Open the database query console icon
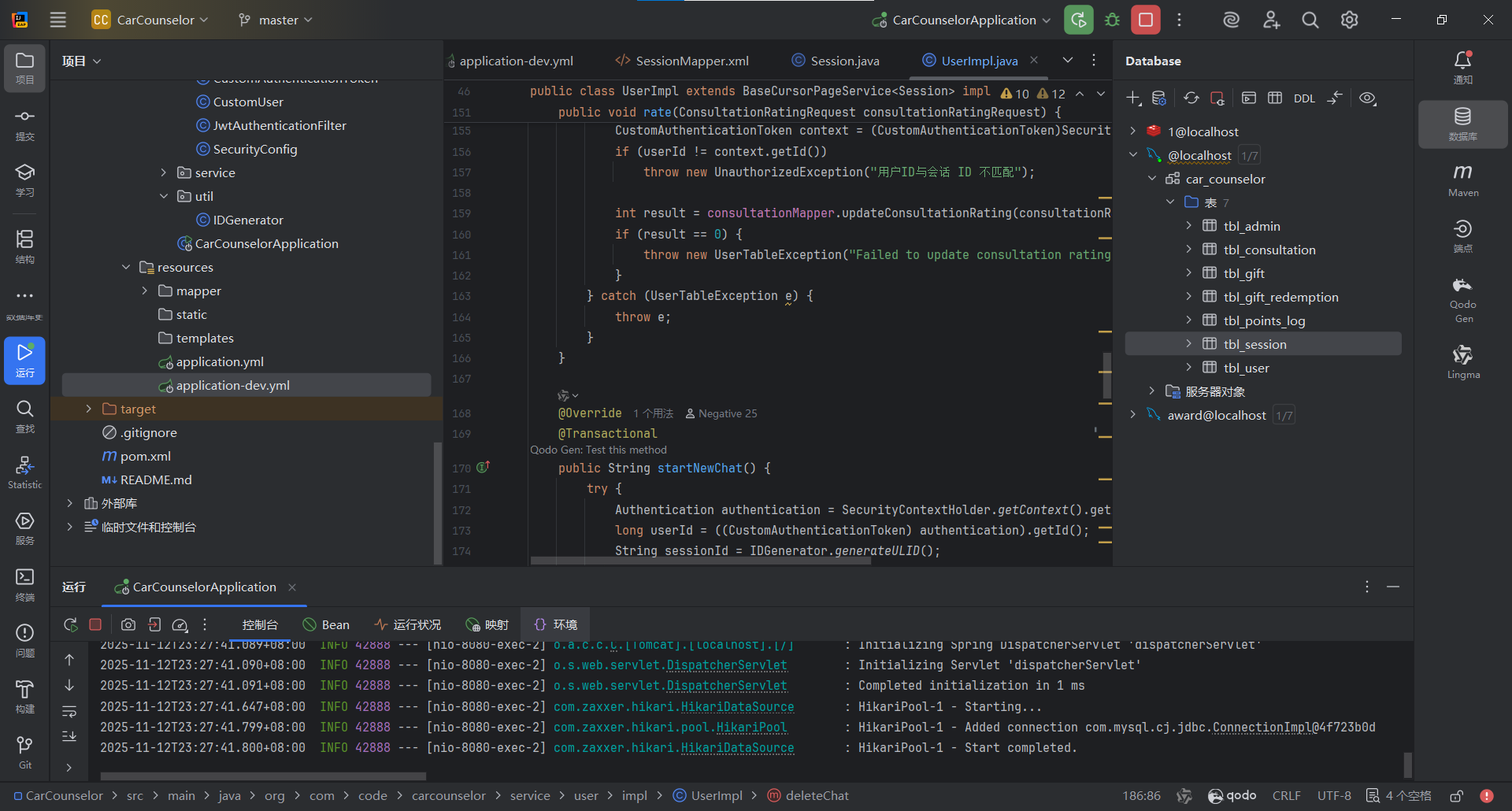 [1249, 98]
